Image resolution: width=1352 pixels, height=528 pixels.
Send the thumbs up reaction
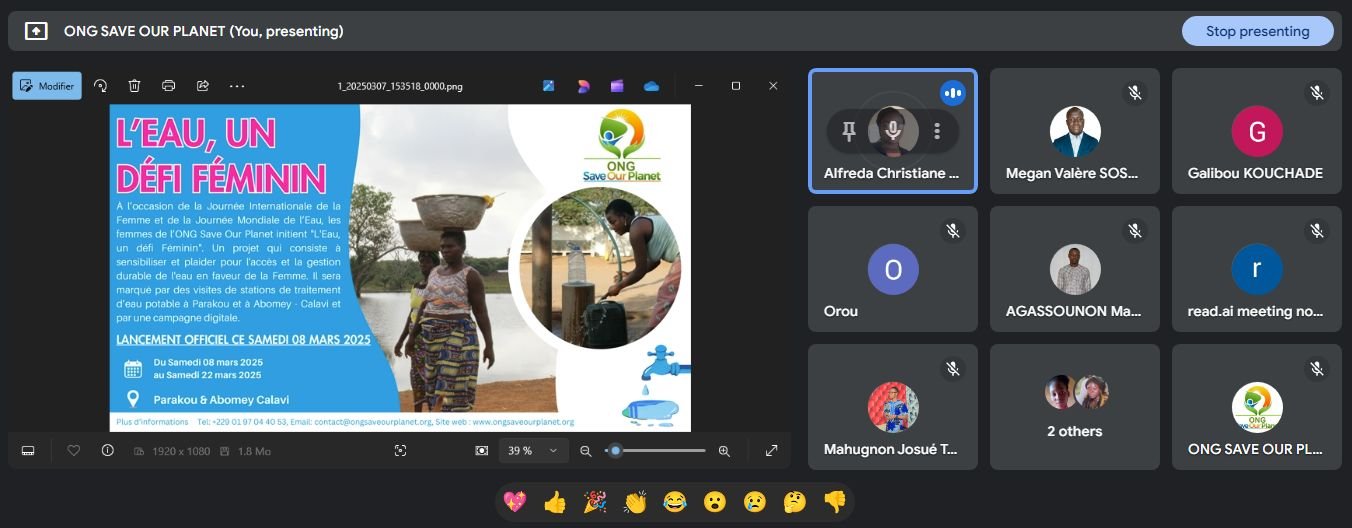[x=555, y=501]
